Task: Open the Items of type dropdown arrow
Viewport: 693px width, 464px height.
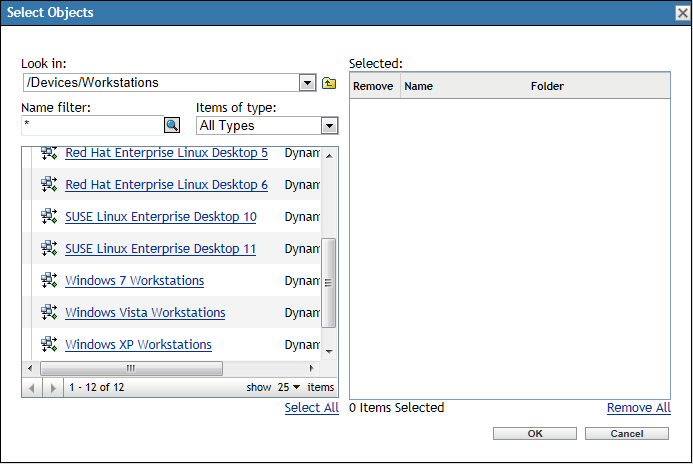Action: pyautogui.click(x=329, y=126)
